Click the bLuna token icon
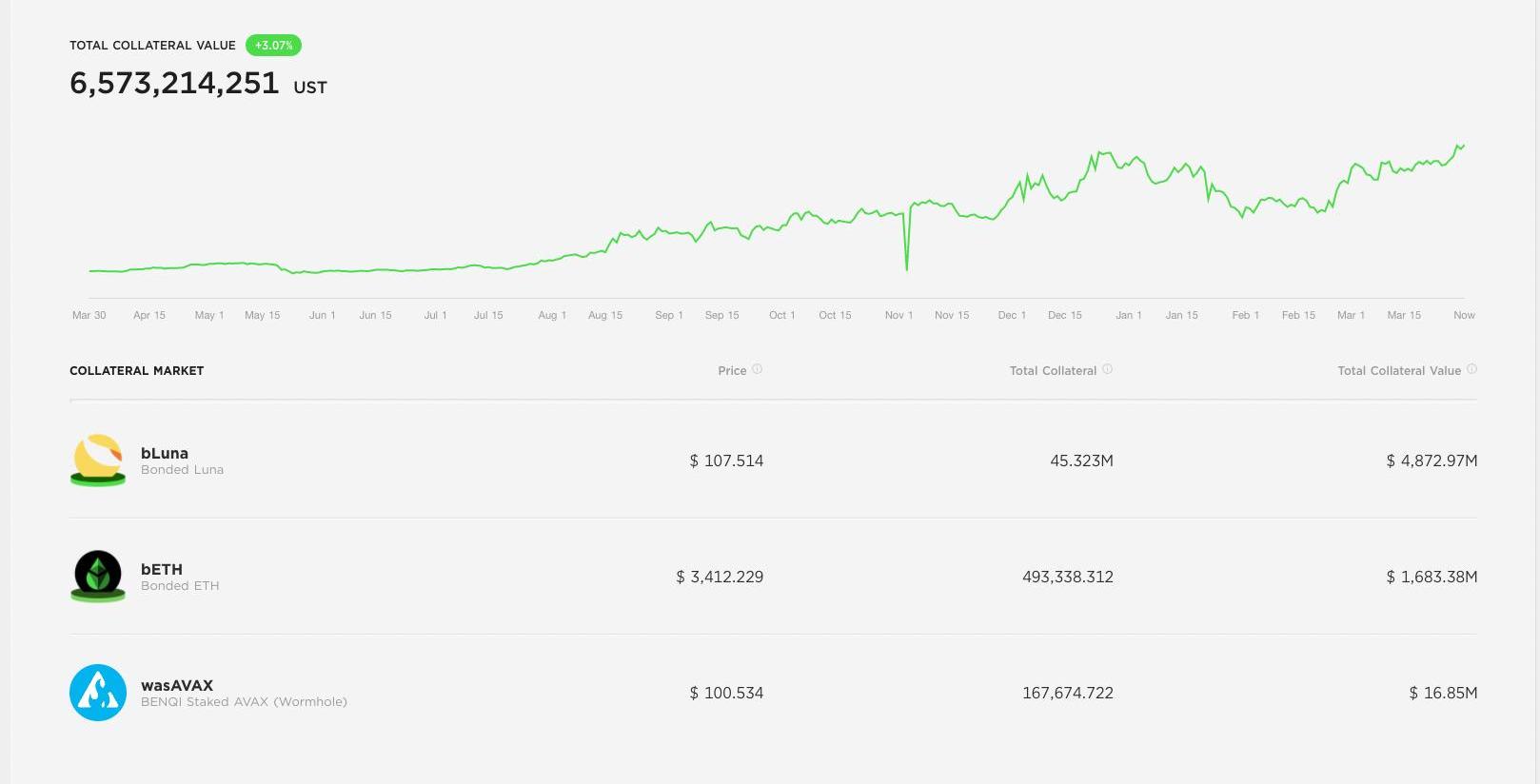Image resolution: width=1540 pixels, height=784 pixels. click(x=98, y=460)
